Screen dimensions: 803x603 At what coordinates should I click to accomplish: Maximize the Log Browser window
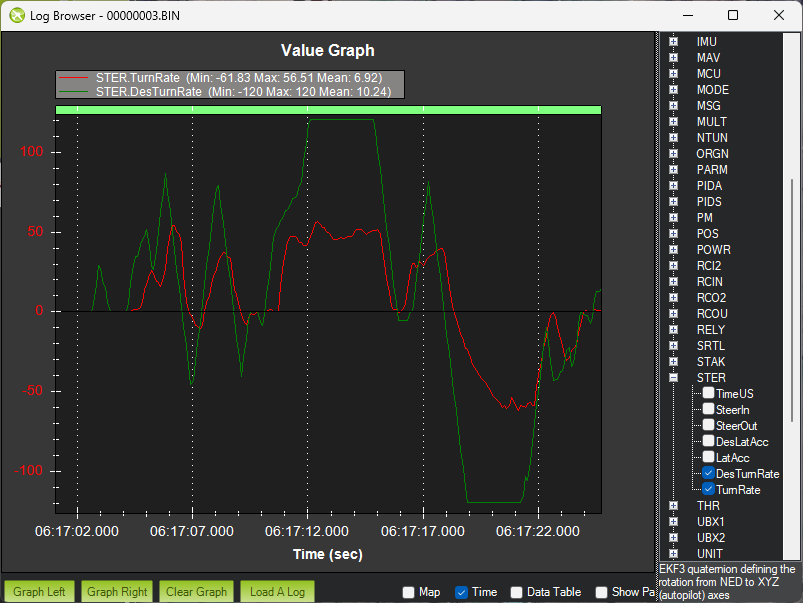click(733, 15)
